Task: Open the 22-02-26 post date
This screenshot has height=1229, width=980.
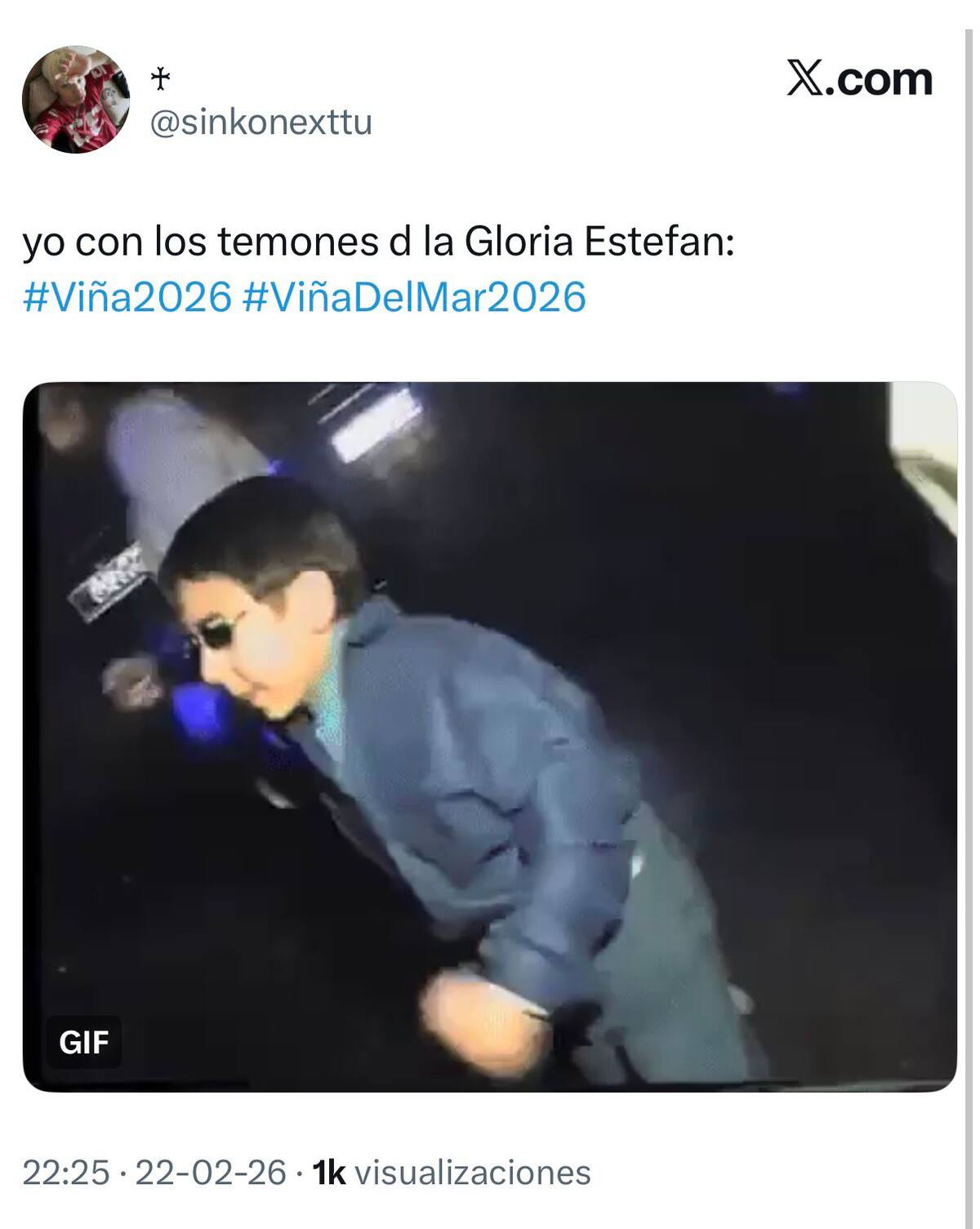Action: tap(211, 1172)
